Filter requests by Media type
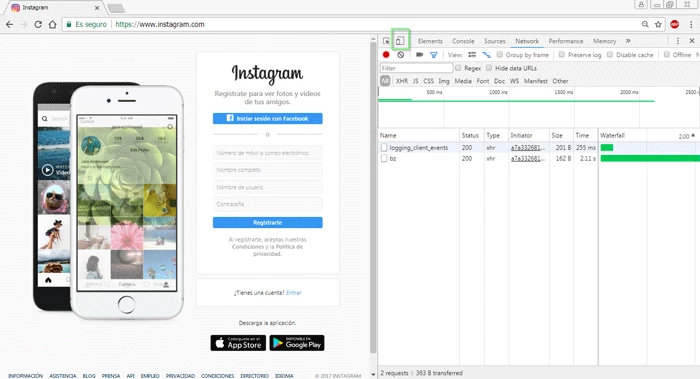700x379 pixels. [x=463, y=81]
